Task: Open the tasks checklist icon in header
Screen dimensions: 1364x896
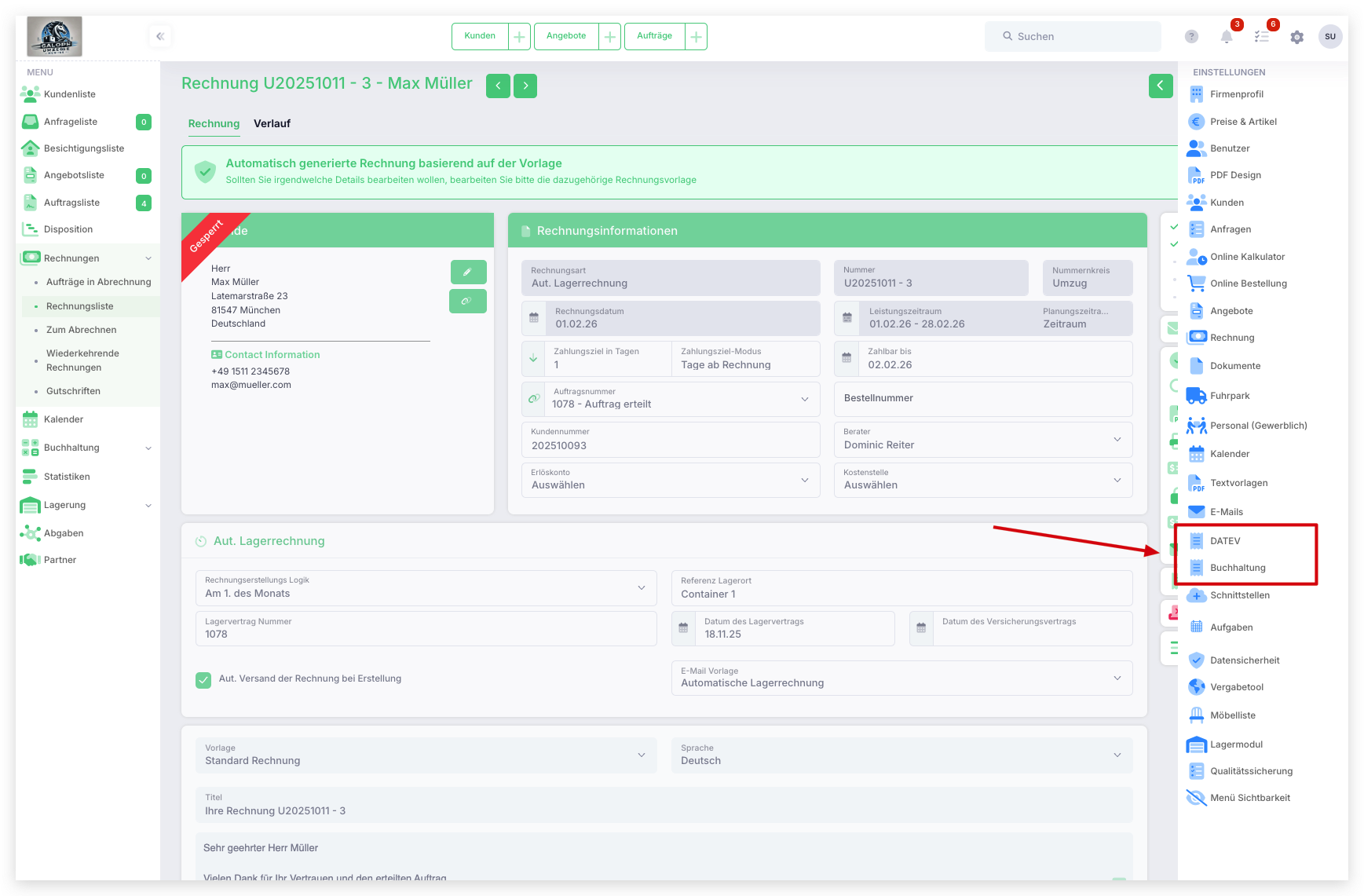Action: pos(1262,37)
